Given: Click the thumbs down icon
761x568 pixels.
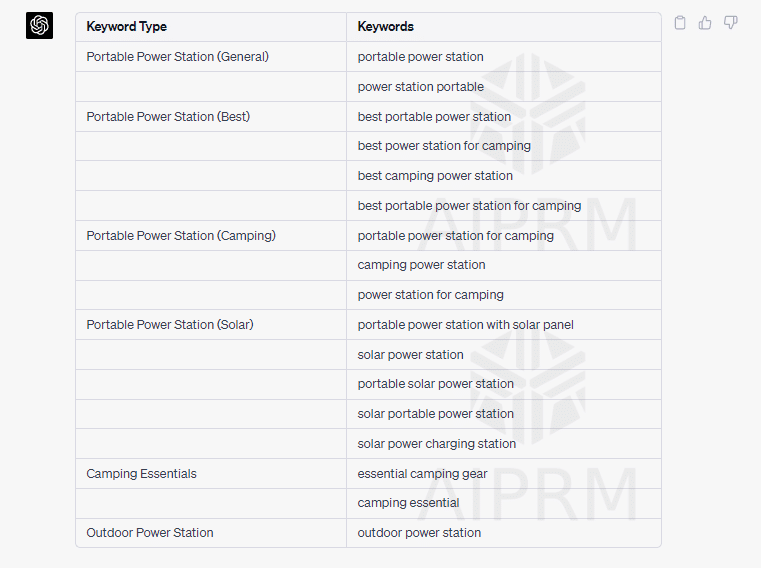Looking at the screenshot, I should (x=731, y=23).
